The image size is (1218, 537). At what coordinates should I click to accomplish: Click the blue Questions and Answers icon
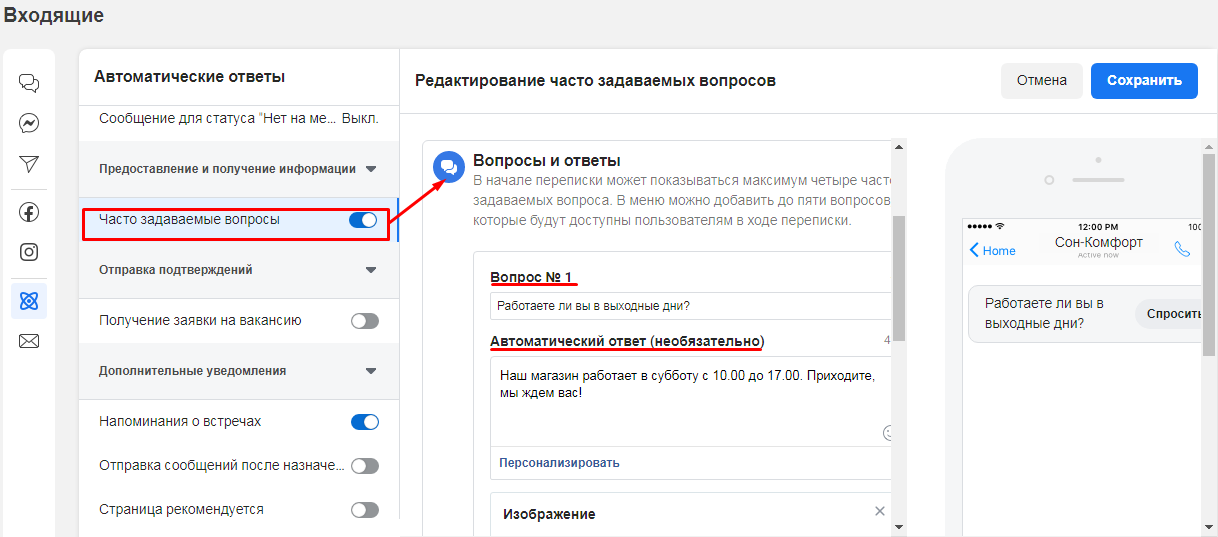[449, 166]
